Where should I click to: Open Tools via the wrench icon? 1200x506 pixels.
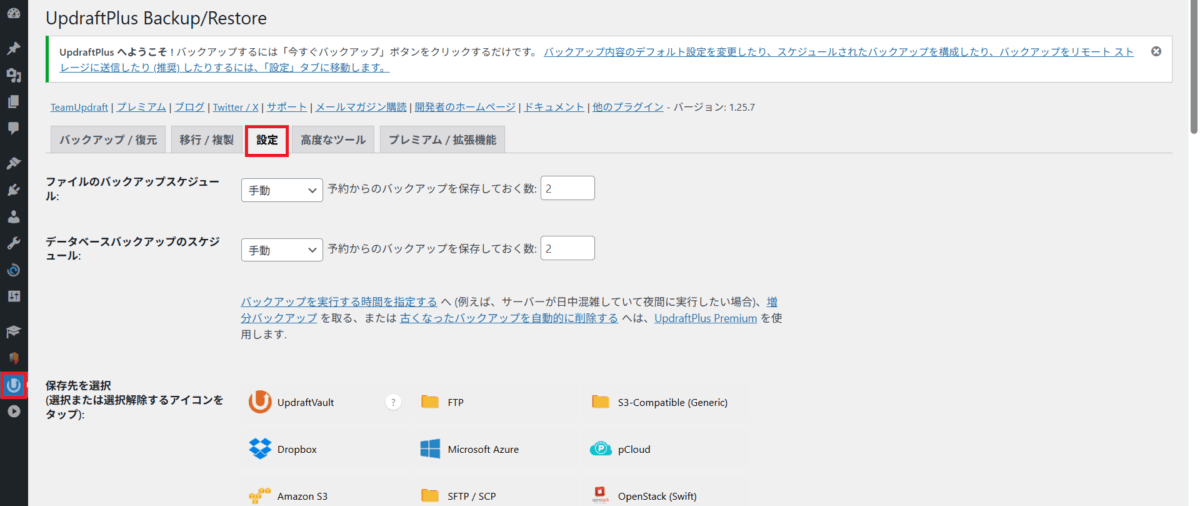[14, 243]
